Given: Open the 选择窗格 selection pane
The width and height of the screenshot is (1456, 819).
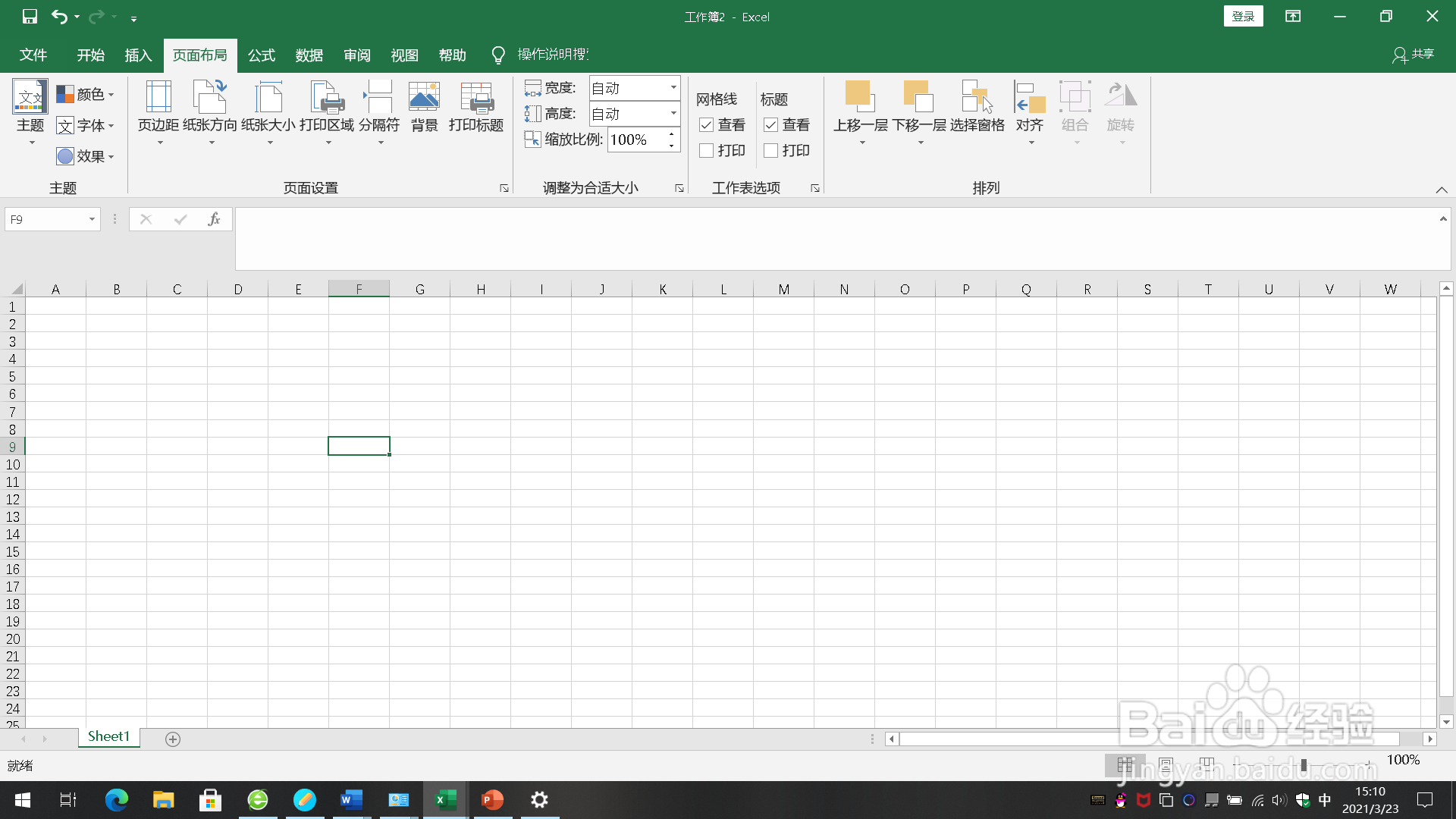Looking at the screenshot, I should [977, 98].
